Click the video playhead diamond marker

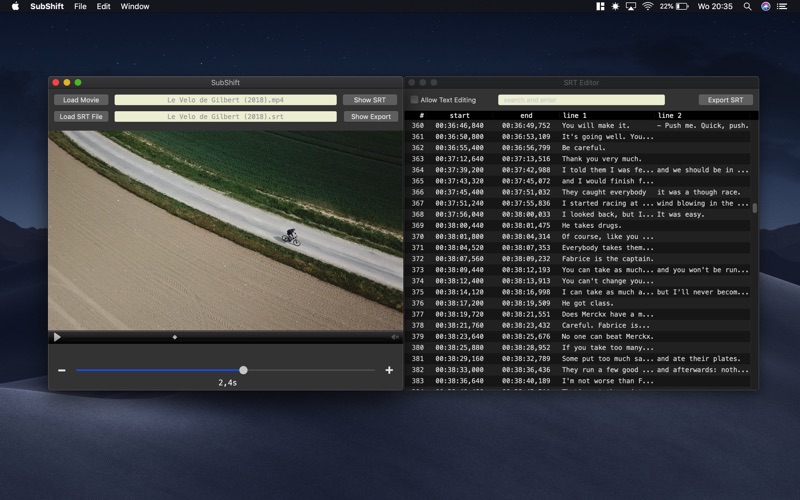(x=175, y=337)
